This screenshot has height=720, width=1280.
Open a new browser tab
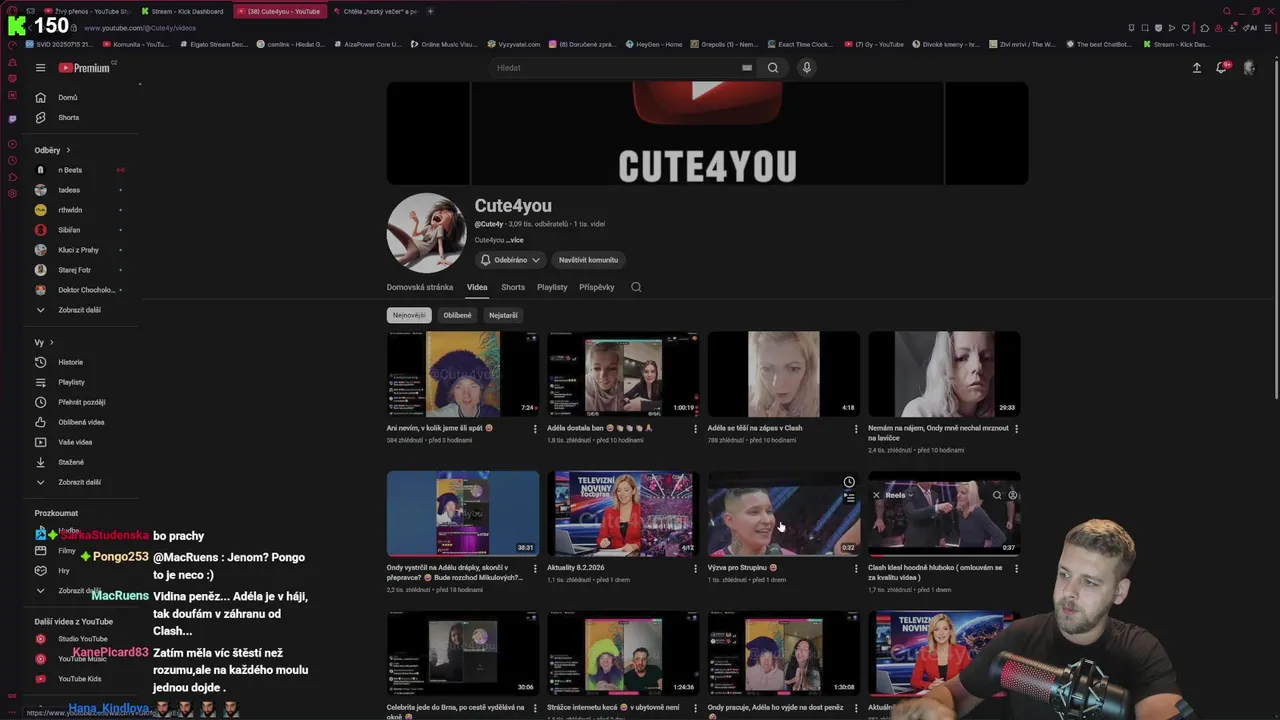430,11
